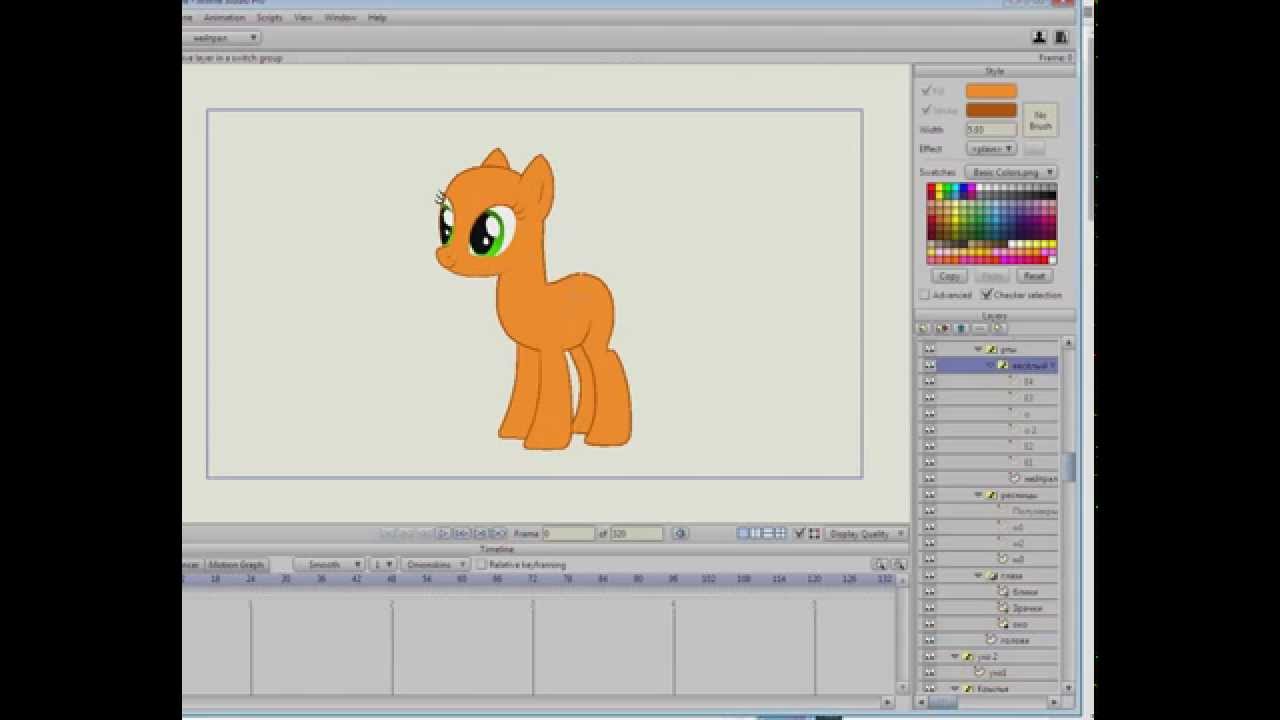
Task: Enable Relative keyframing checkbox
Action: coord(482,565)
